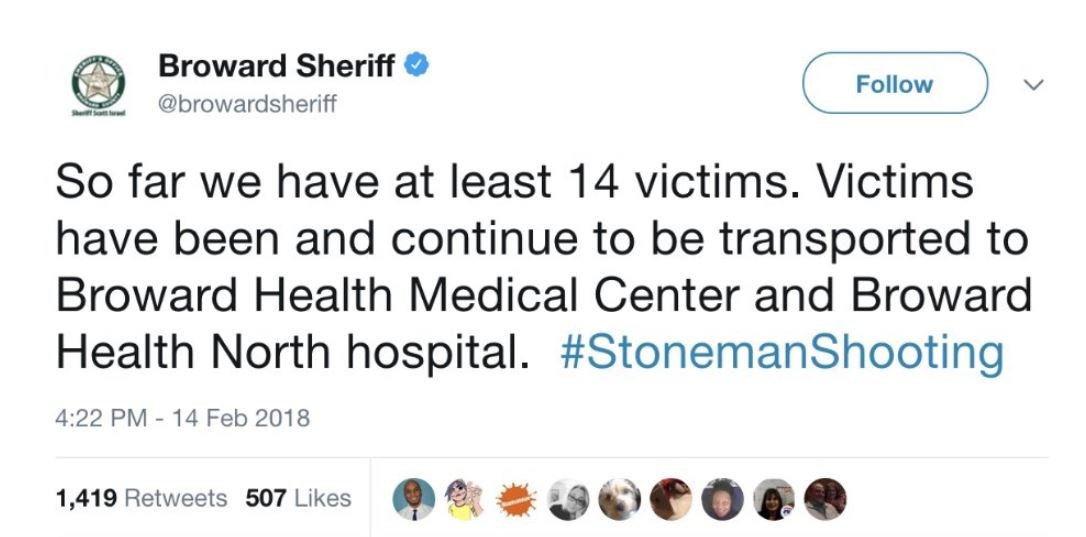Viewport: 1086px width, 537px height.
Task: View the 1,419 Retweets list
Action: 142,497
